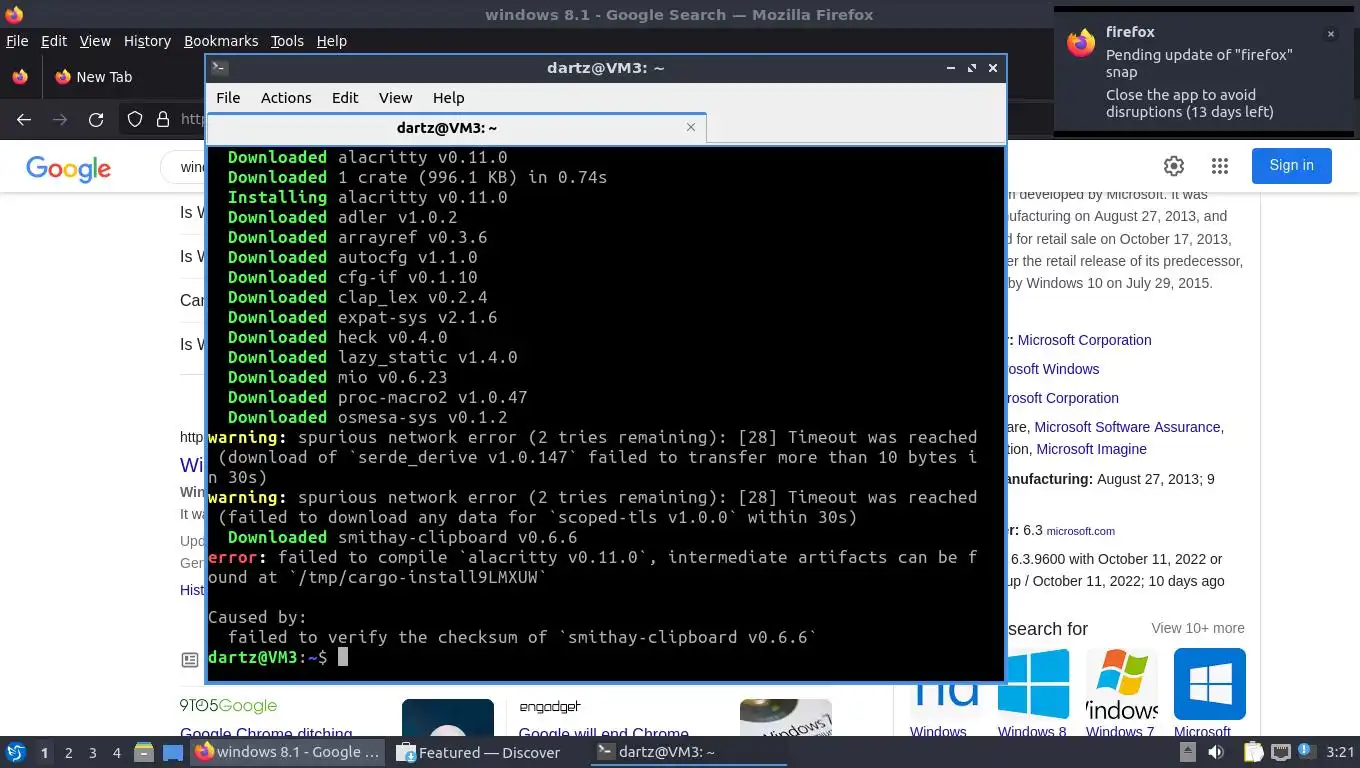This screenshot has height=768, width=1360.
Task: Open Firefox Help menu
Action: click(331, 41)
